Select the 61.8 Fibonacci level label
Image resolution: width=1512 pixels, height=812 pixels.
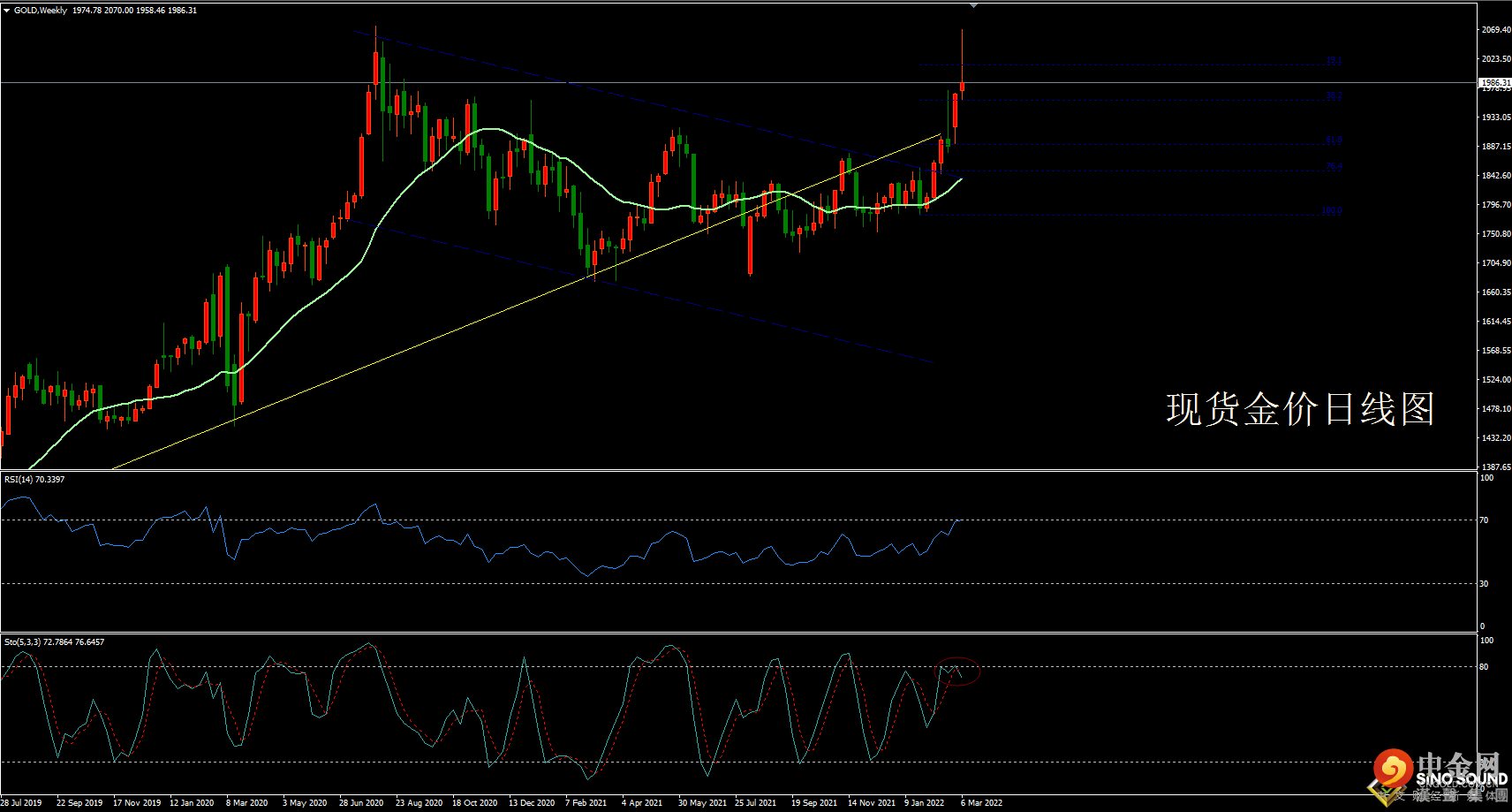pyautogui.click(x=1334, y=140)
